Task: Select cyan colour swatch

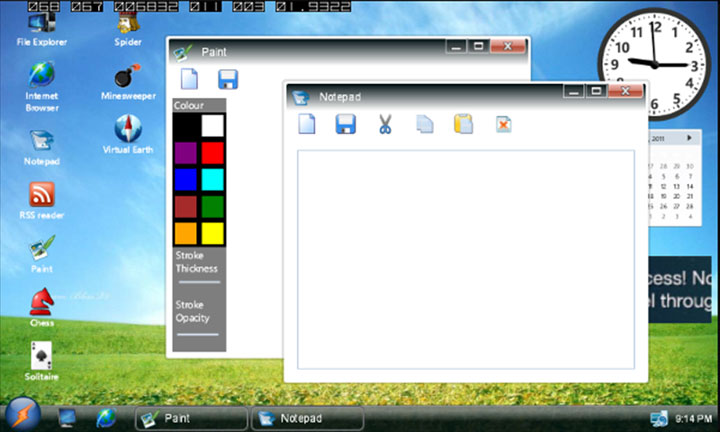Action: pos(213,180)
